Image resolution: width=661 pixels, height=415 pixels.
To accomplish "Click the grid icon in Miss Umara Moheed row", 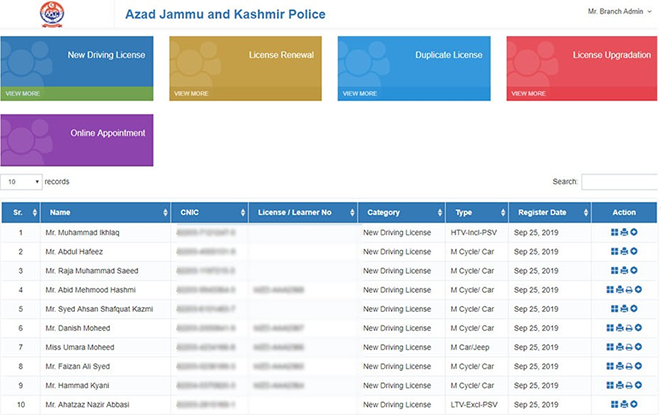I will pyautogui.click(x=610, y=347).
